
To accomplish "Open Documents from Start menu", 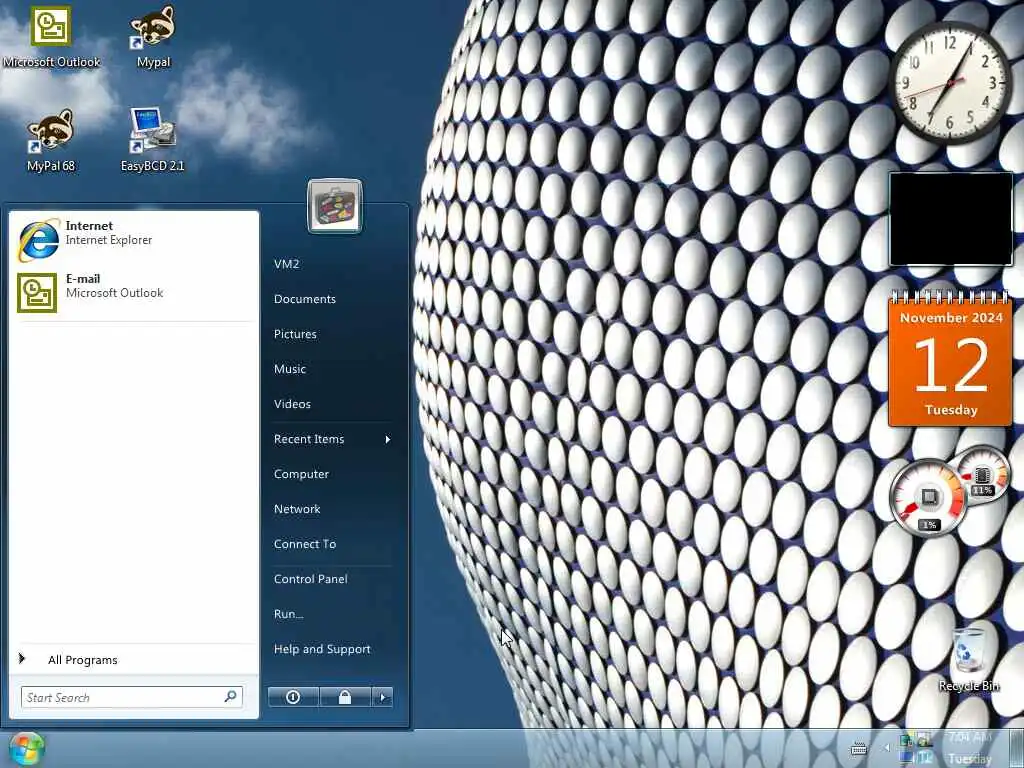I will tap(331, 299).
